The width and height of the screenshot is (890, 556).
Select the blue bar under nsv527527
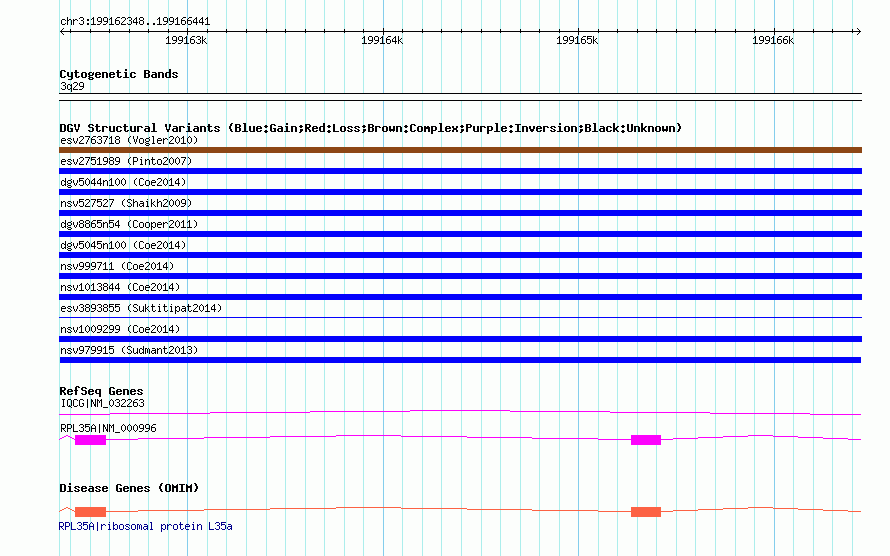(460, 213)
